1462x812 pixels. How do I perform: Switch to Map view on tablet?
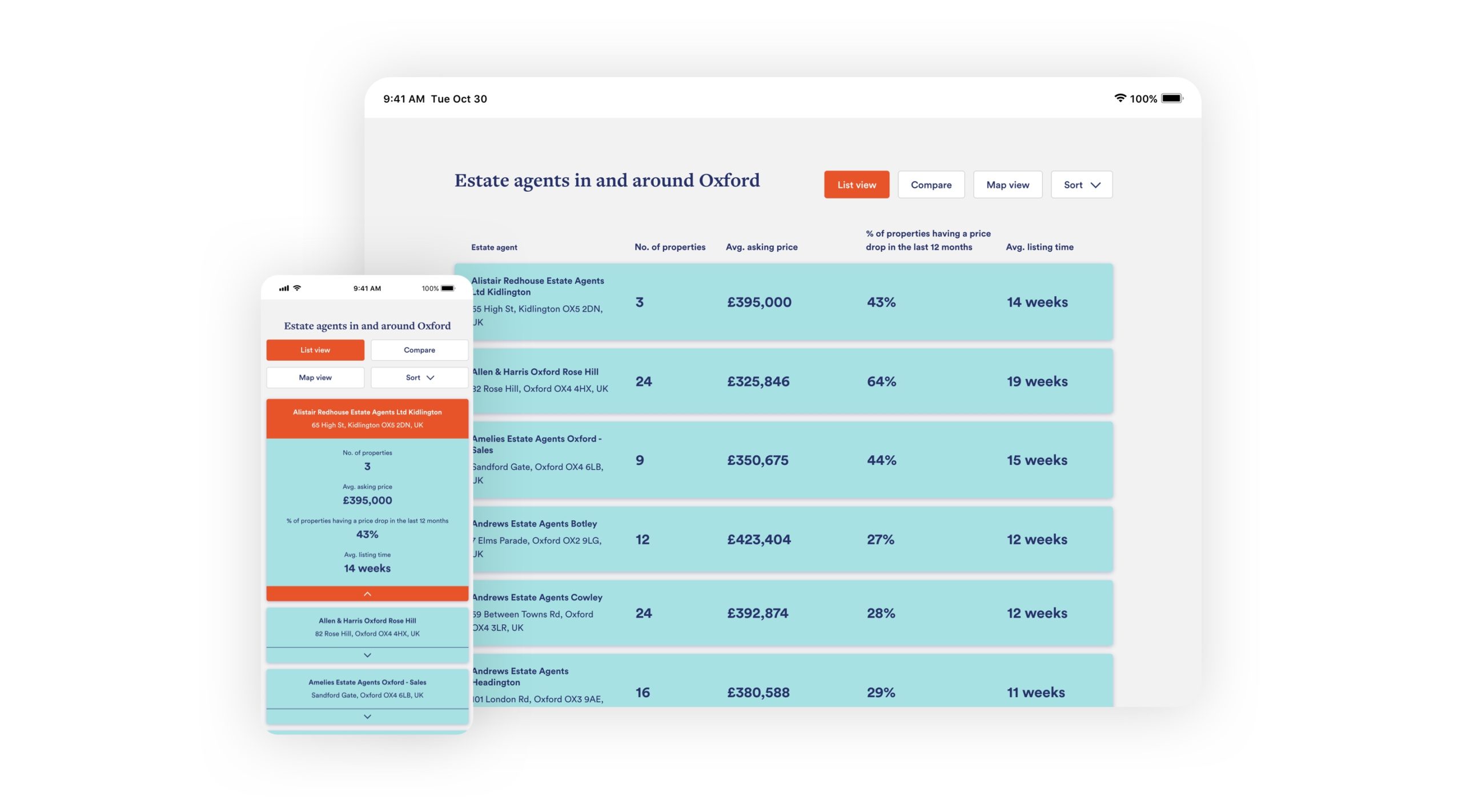point(1007,184)
